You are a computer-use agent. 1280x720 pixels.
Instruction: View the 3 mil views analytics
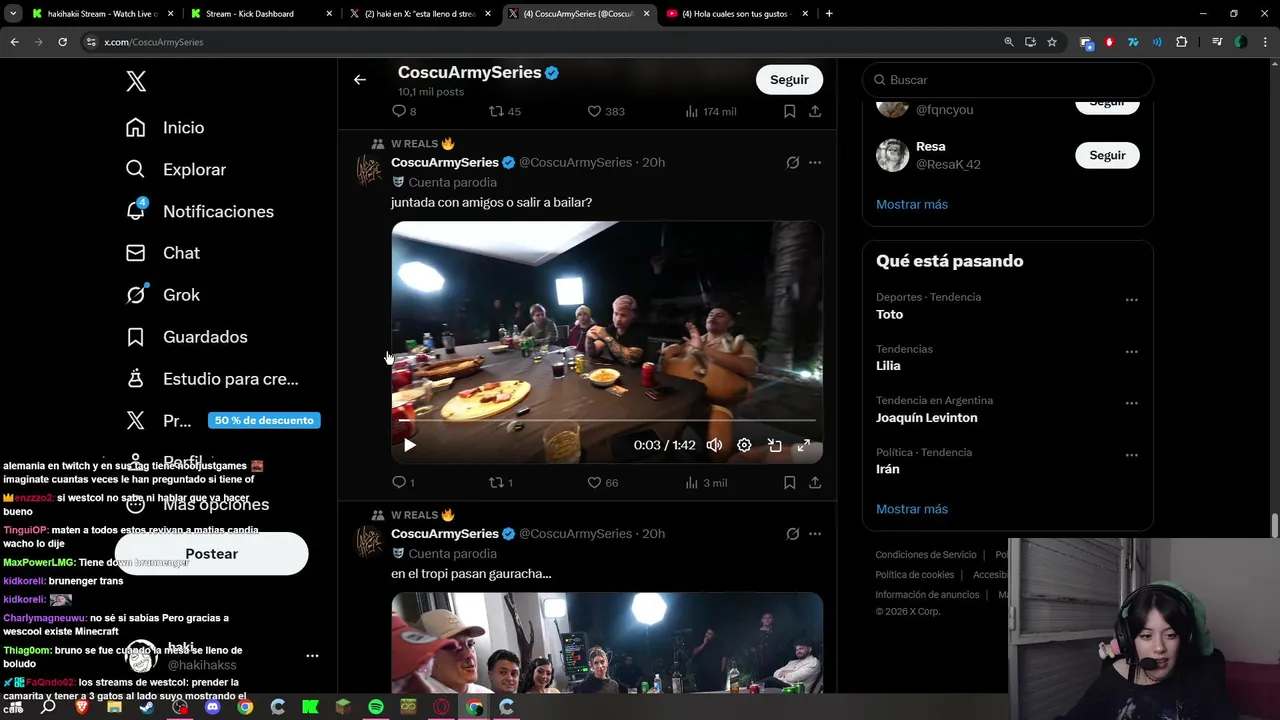pos(705,483)
